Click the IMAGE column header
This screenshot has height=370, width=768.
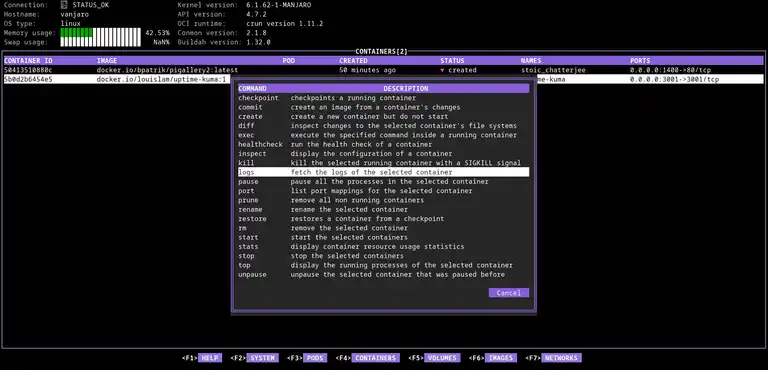107,61
